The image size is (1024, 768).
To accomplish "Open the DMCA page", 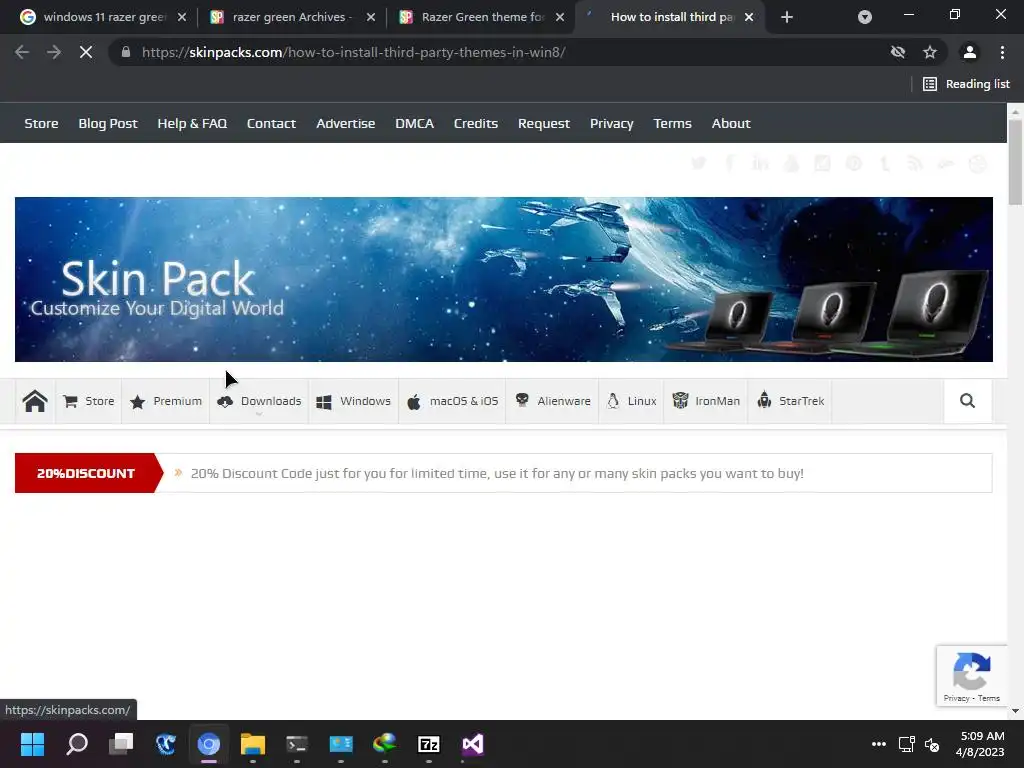I will tap(414, 123).
